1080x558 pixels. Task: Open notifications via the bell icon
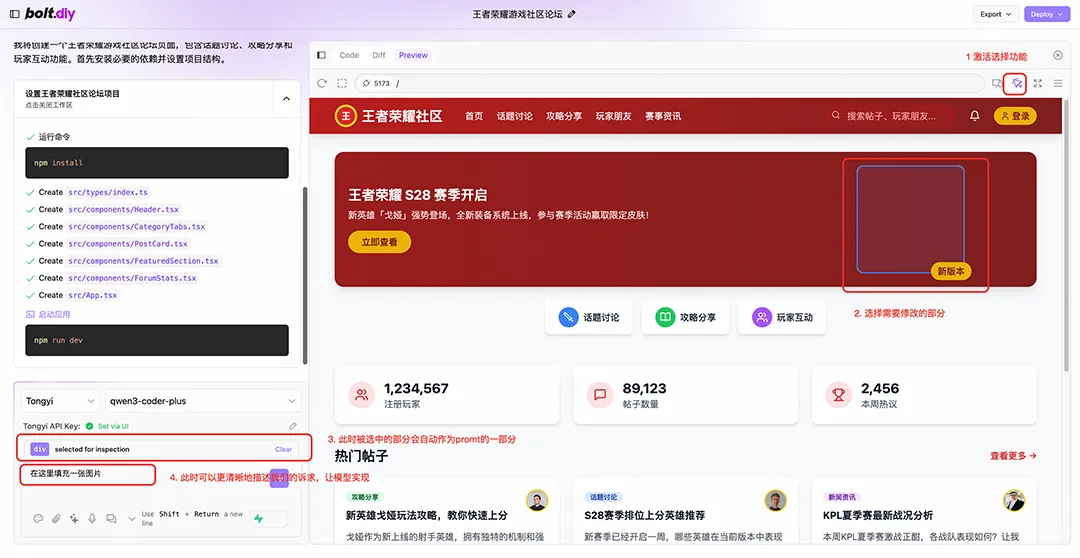coord(975,116)
